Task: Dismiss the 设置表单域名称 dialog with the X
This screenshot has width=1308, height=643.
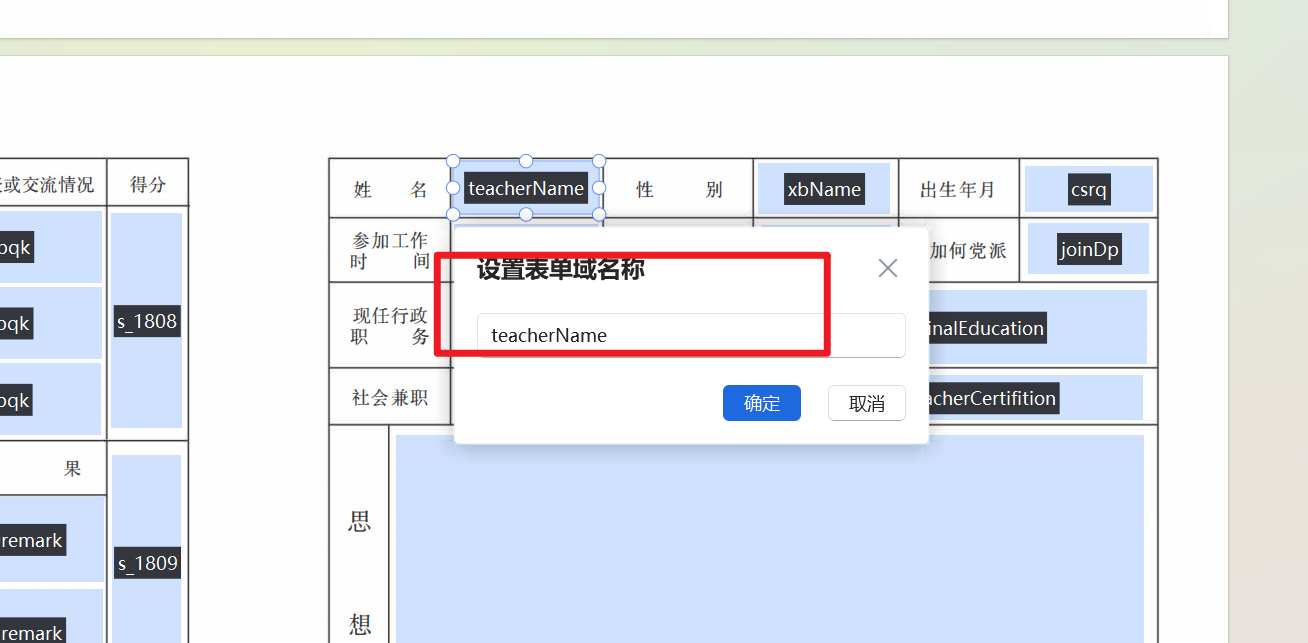Action: pos(887,267)
